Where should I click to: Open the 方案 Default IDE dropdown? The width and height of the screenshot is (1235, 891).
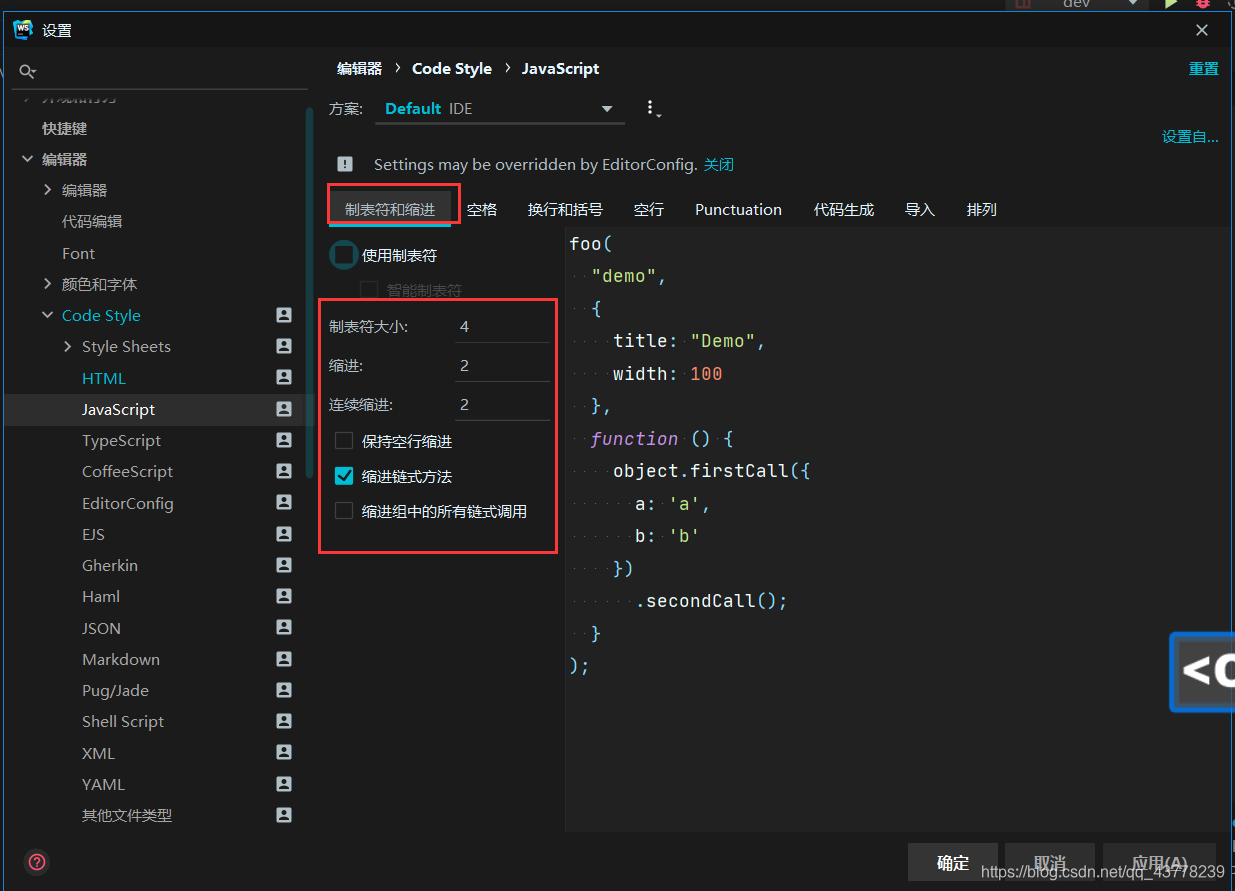tap(500, 109)
